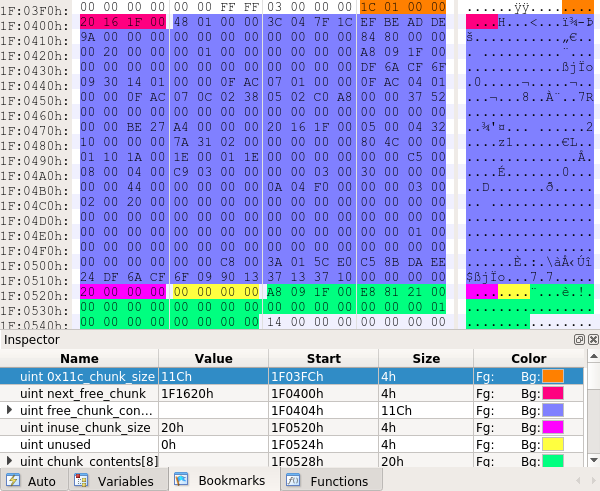Click offset label 1F:0520h
The image size is (600, 491).
[34, 295]
